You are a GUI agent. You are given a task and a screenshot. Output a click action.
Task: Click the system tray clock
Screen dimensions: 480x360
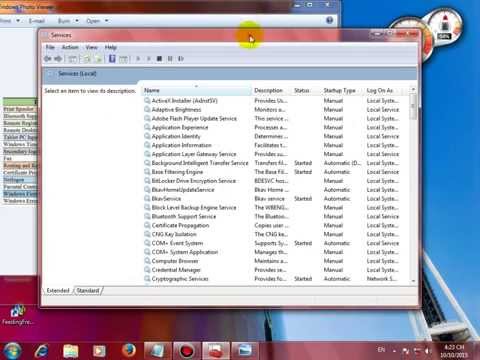454,351
